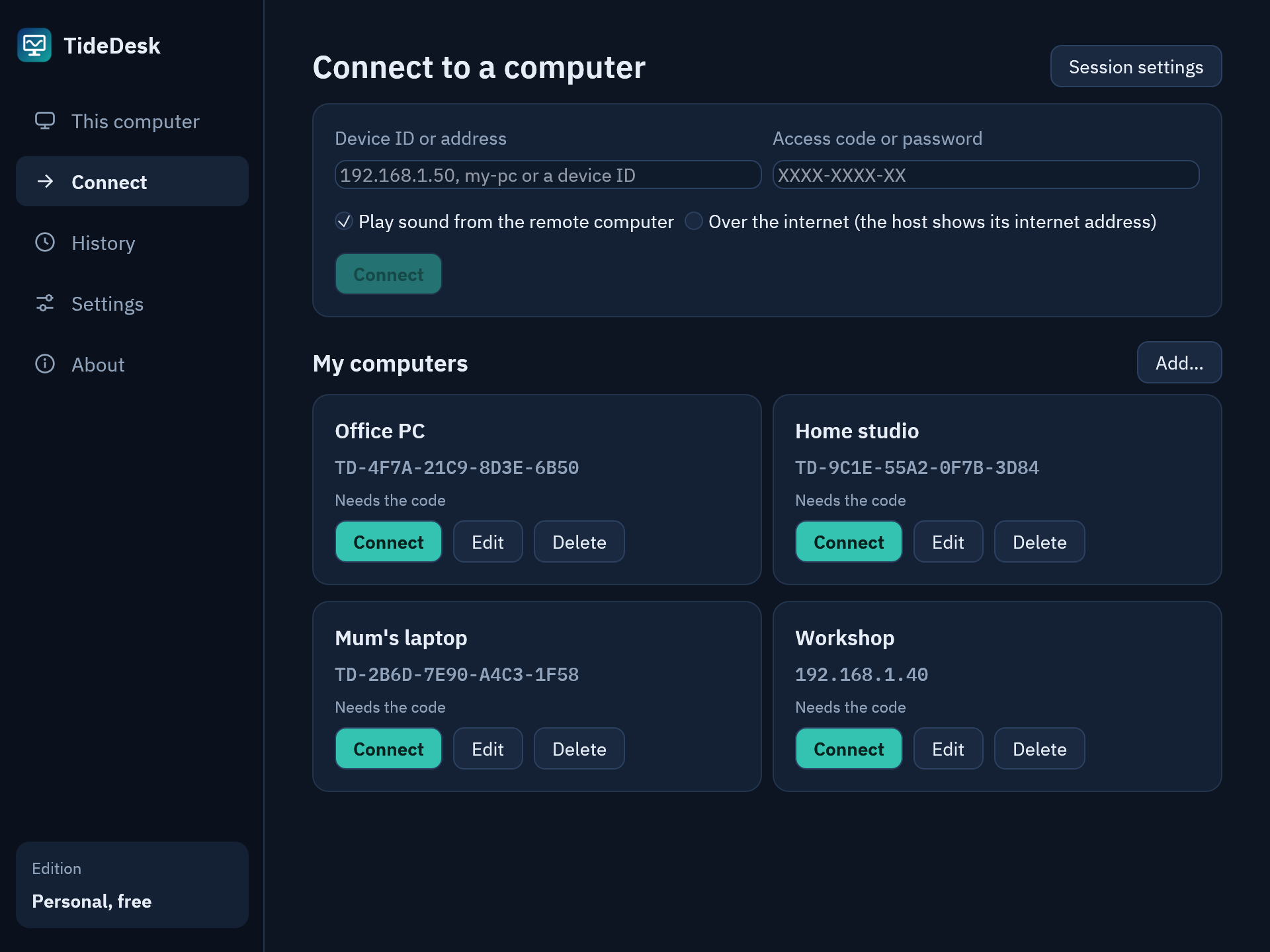
Task: Click the ID TD-4F7A-21C9-8D3E-6B50
Action: coord(457,467)
